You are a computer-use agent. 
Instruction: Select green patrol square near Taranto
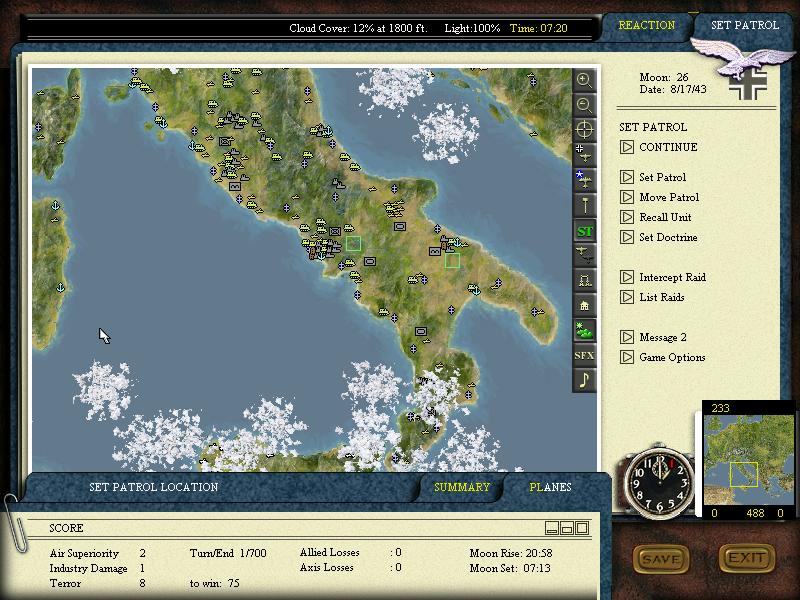(452, 261)
